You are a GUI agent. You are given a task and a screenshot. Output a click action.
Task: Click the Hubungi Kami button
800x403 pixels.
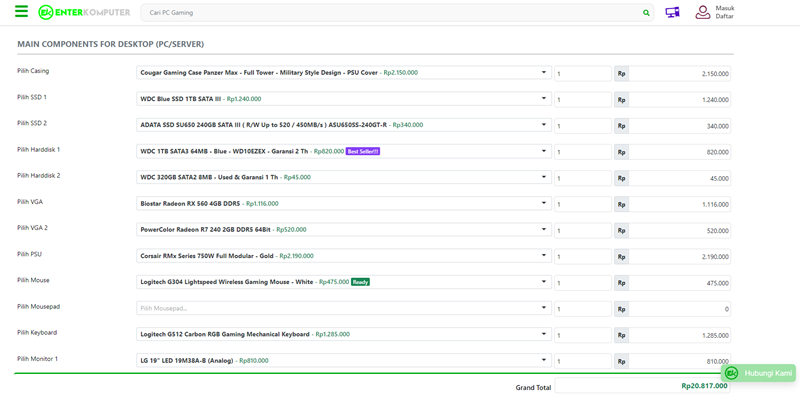(x=767, y=373)
